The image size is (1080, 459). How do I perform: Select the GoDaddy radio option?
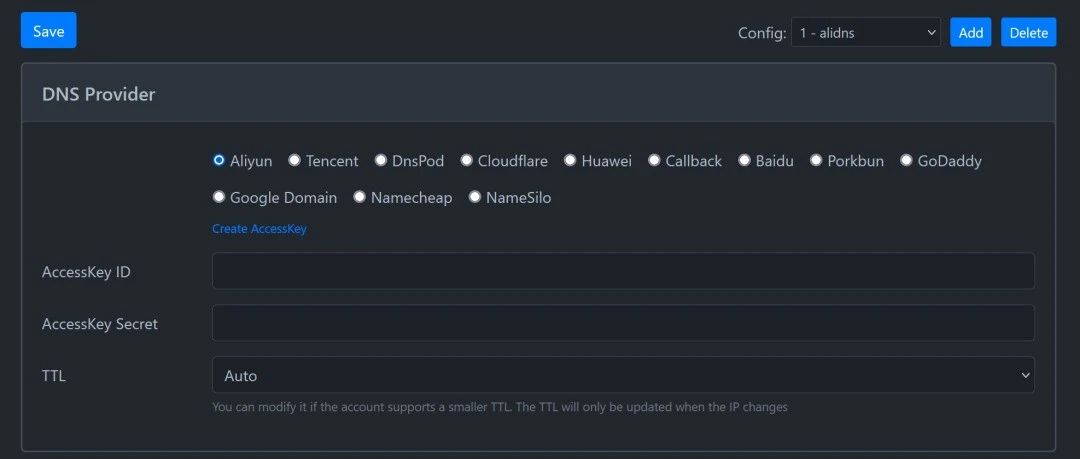pyautogui.click(x=906, y=160)
